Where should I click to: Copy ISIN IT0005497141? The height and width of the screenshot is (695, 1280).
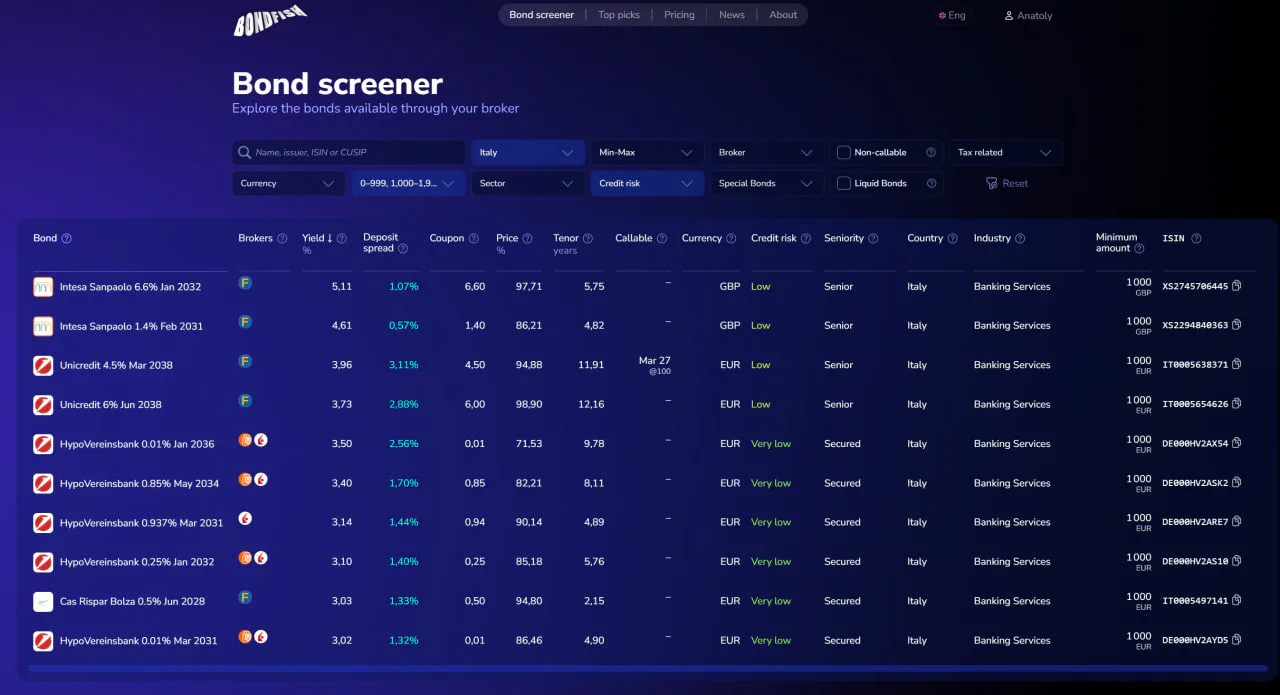[x=1237, y=601]
